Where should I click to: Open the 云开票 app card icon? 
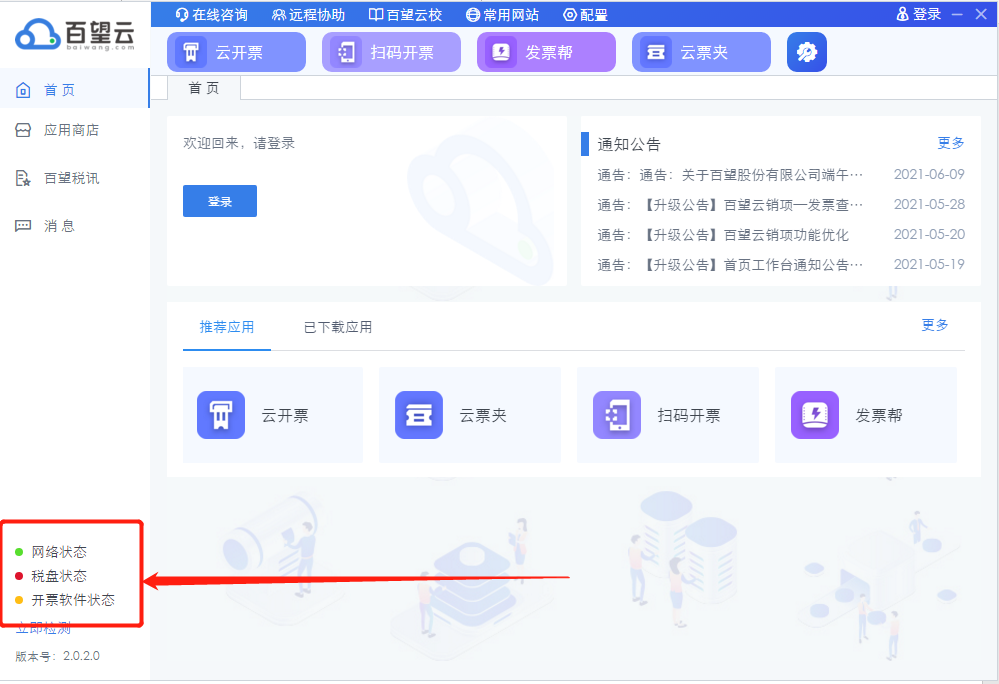coord(220,415)
